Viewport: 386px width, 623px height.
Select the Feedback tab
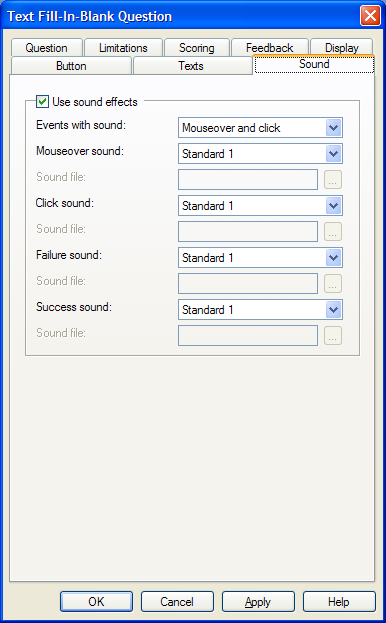click(270, 48)
